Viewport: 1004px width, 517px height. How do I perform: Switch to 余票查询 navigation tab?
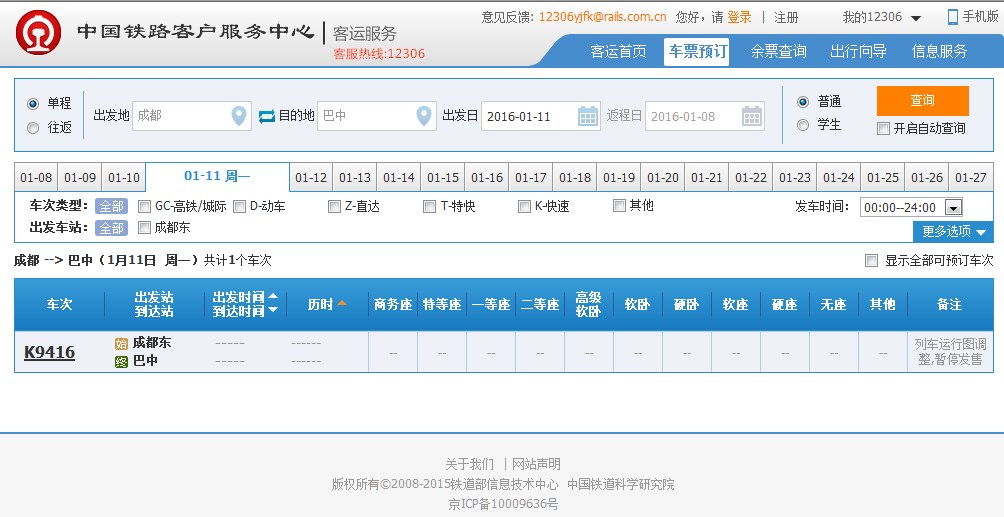click(x=778, y=52)
